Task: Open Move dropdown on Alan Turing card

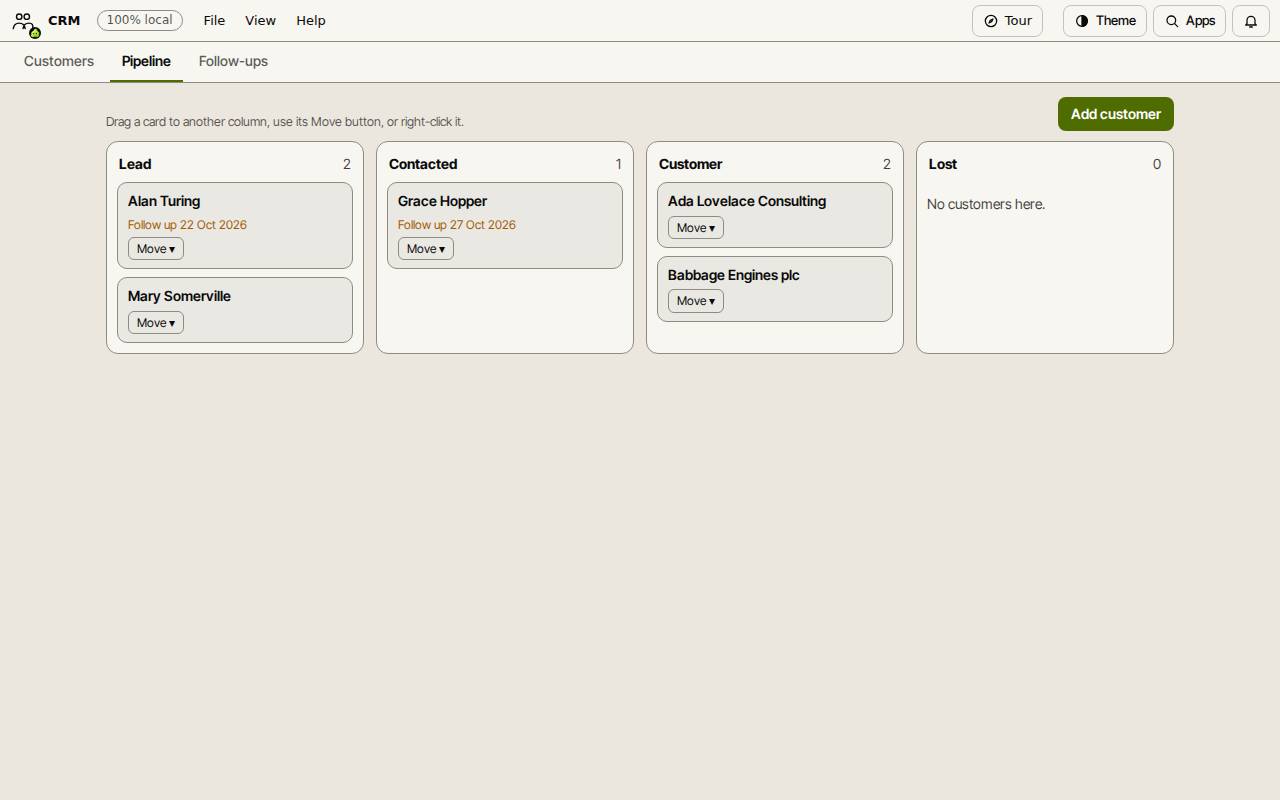Action: tap(156, 249)
